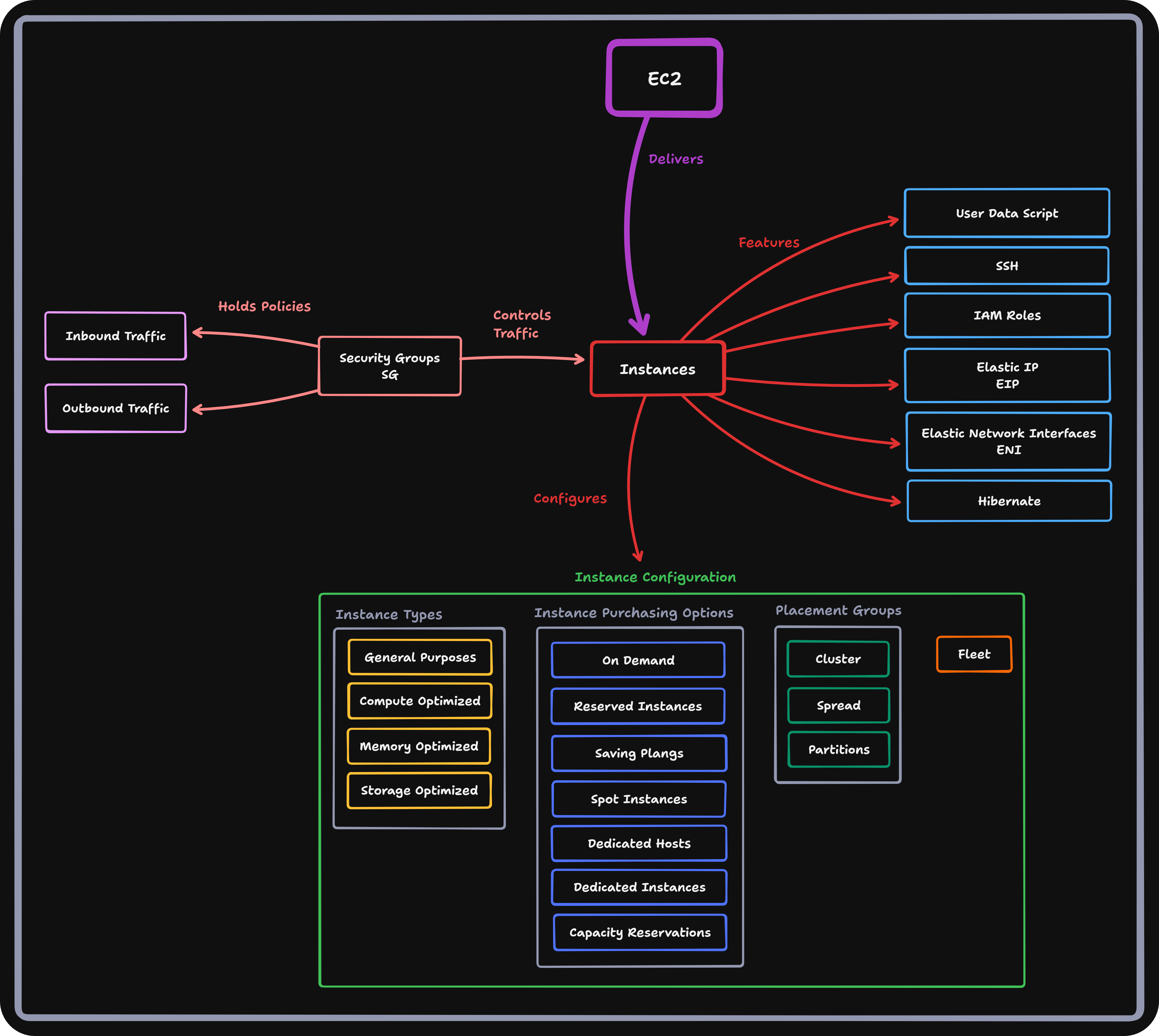Click the Elastic IP EIP box

coord(1007,375)
